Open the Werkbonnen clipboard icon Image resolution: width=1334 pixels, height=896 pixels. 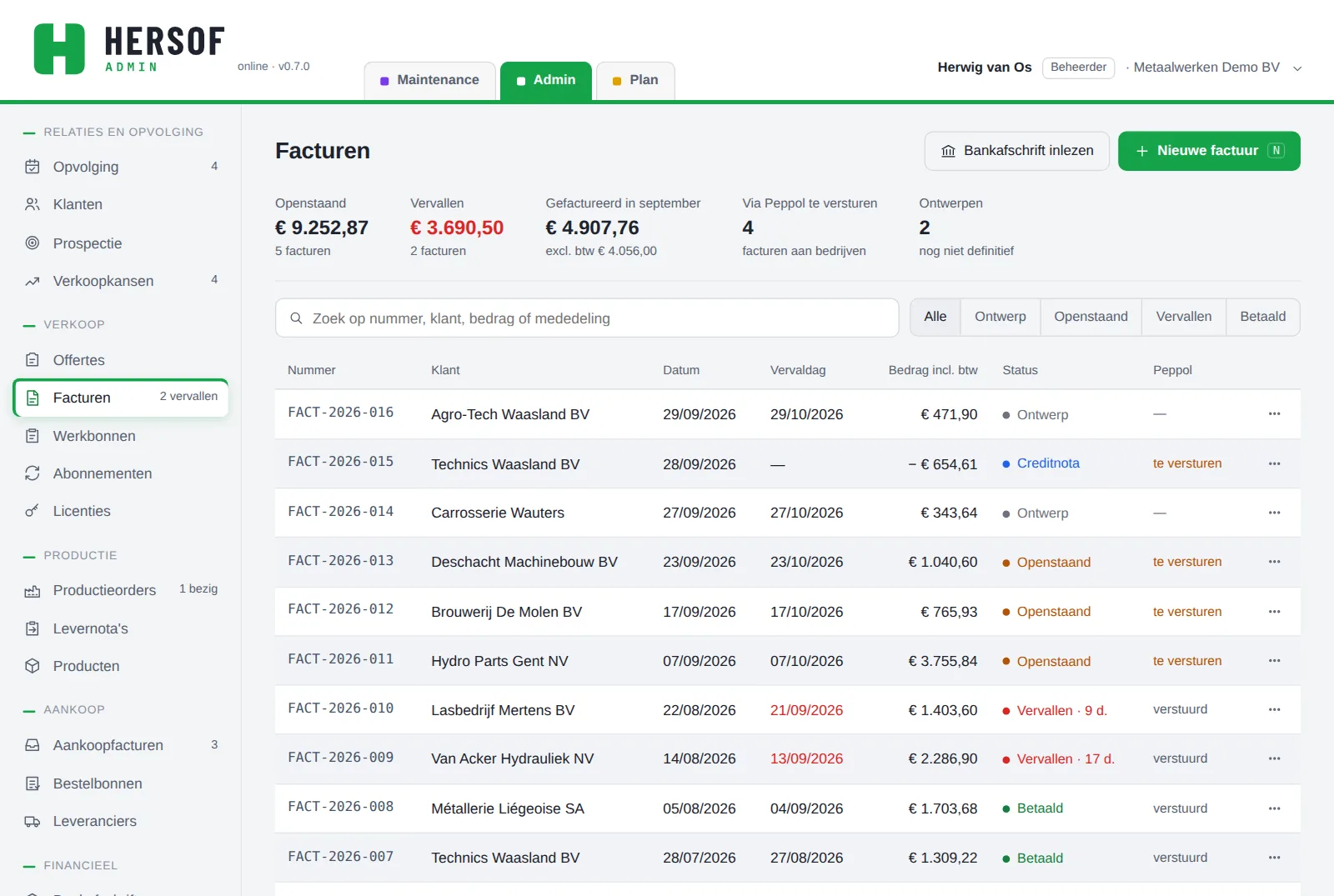pyautogui.click(x=33, y=436)
